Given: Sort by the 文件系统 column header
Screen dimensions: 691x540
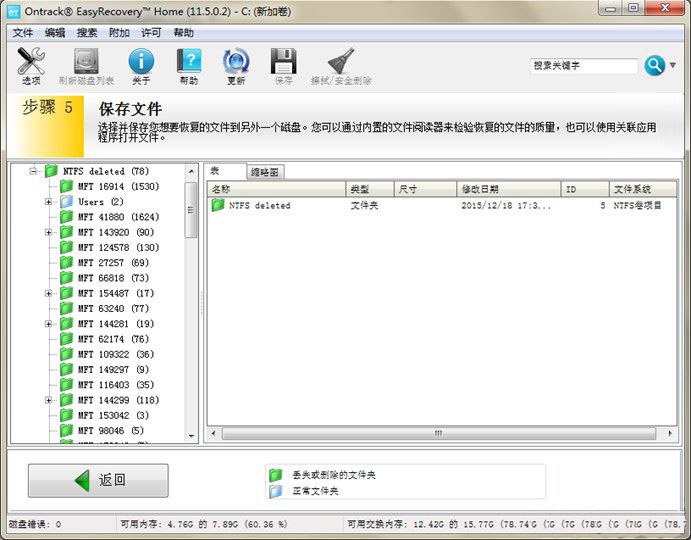Looking at the screenshot, I should click(x=643, y=189).
